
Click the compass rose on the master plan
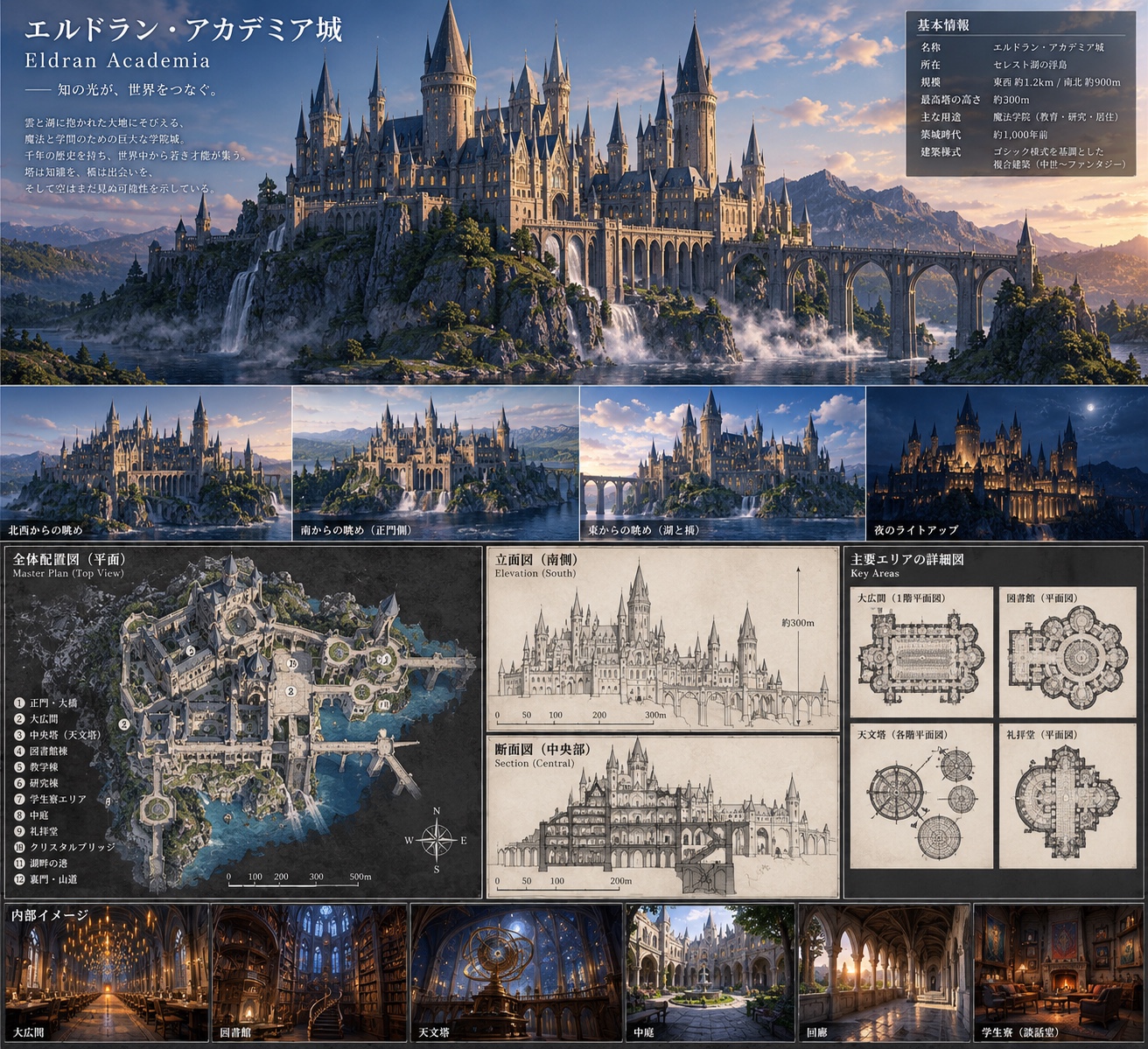pos(436,840)
